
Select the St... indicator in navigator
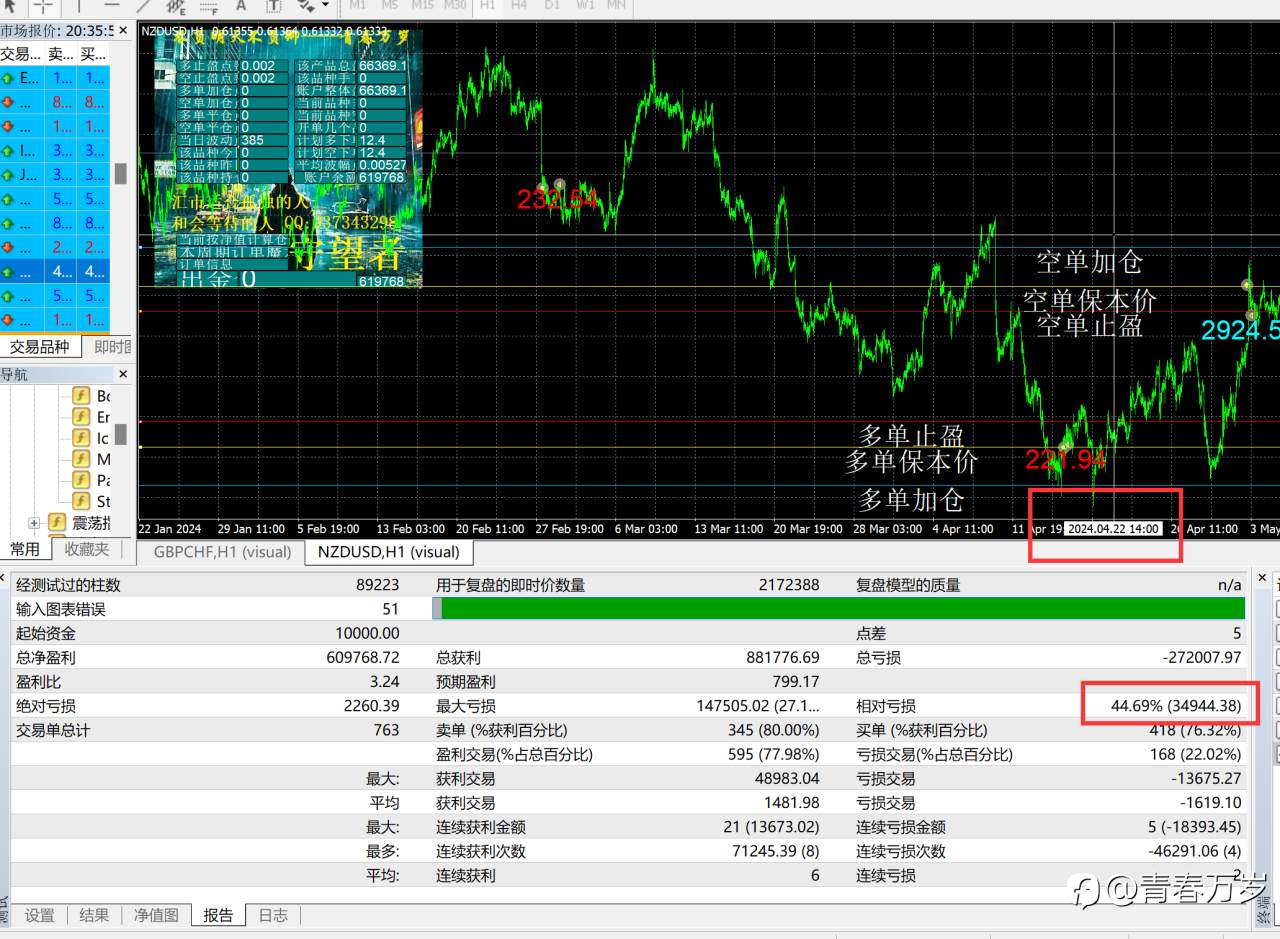(92, 501)
